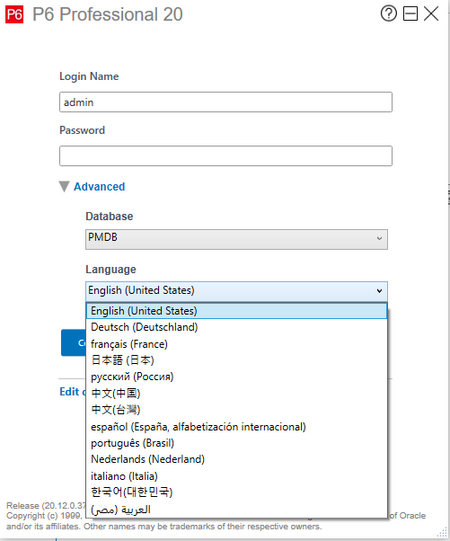
Task: Select italiano (Italia) language option
Action: [237, 476]
